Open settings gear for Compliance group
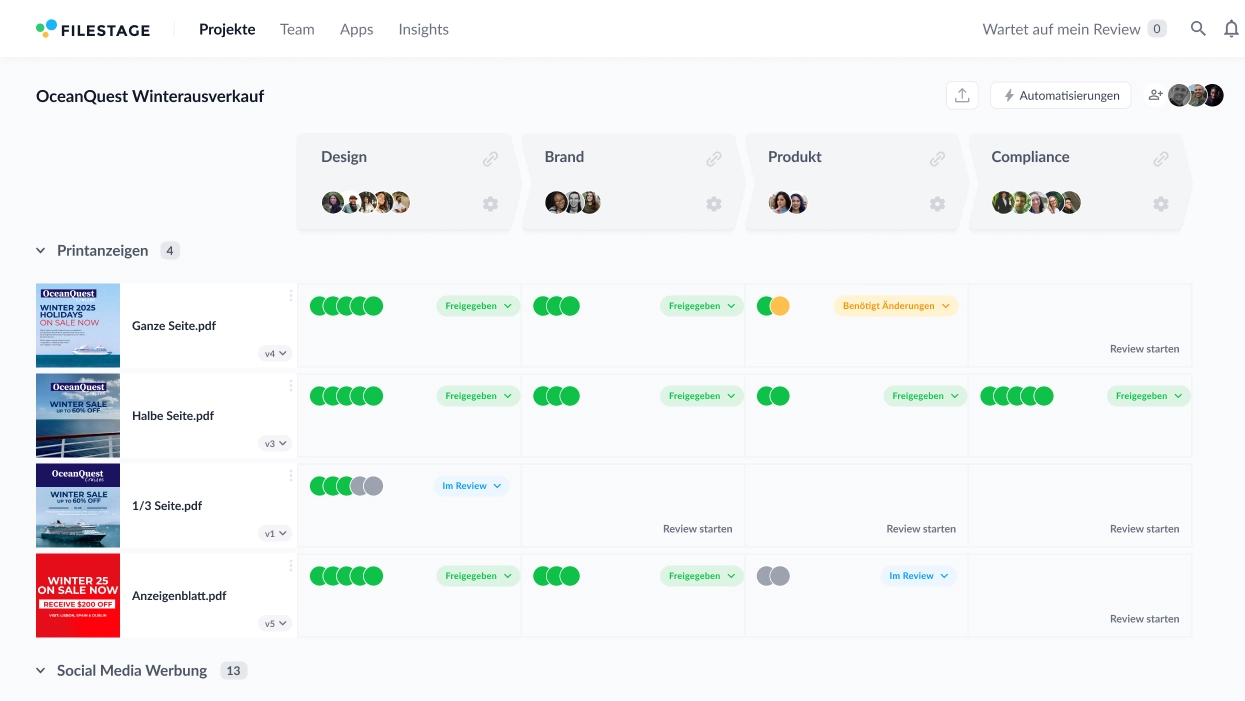 click(x=1160, y=204)
